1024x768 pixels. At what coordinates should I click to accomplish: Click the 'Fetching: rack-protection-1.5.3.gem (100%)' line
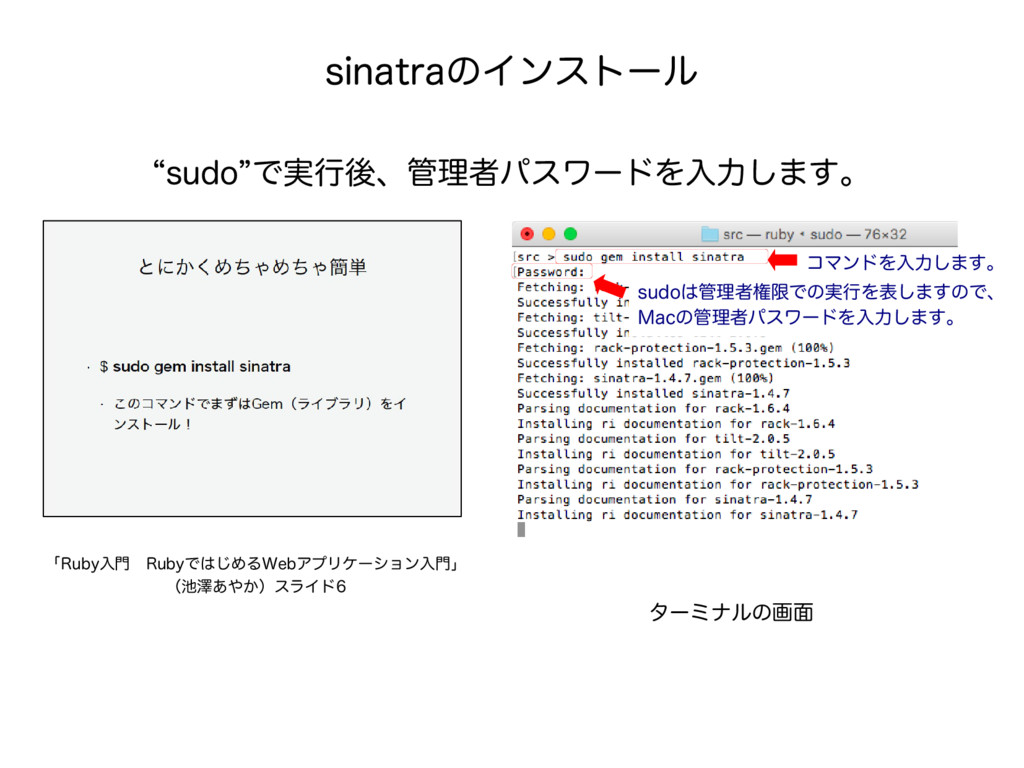[675, 348]
